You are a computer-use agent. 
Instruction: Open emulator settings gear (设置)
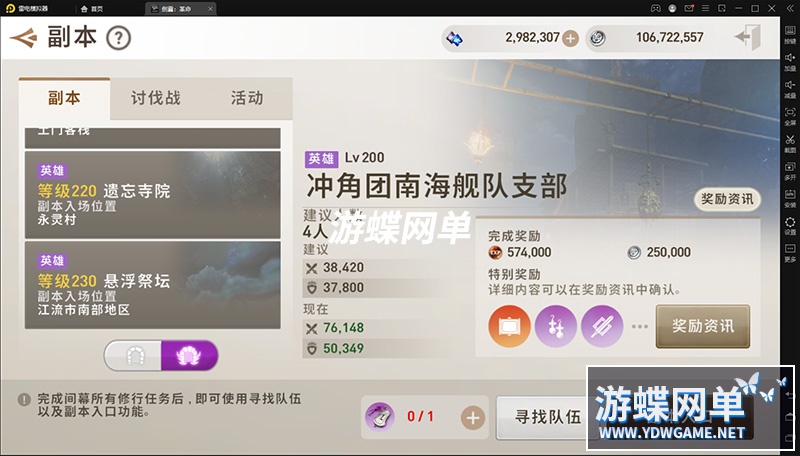coord(790,226)
